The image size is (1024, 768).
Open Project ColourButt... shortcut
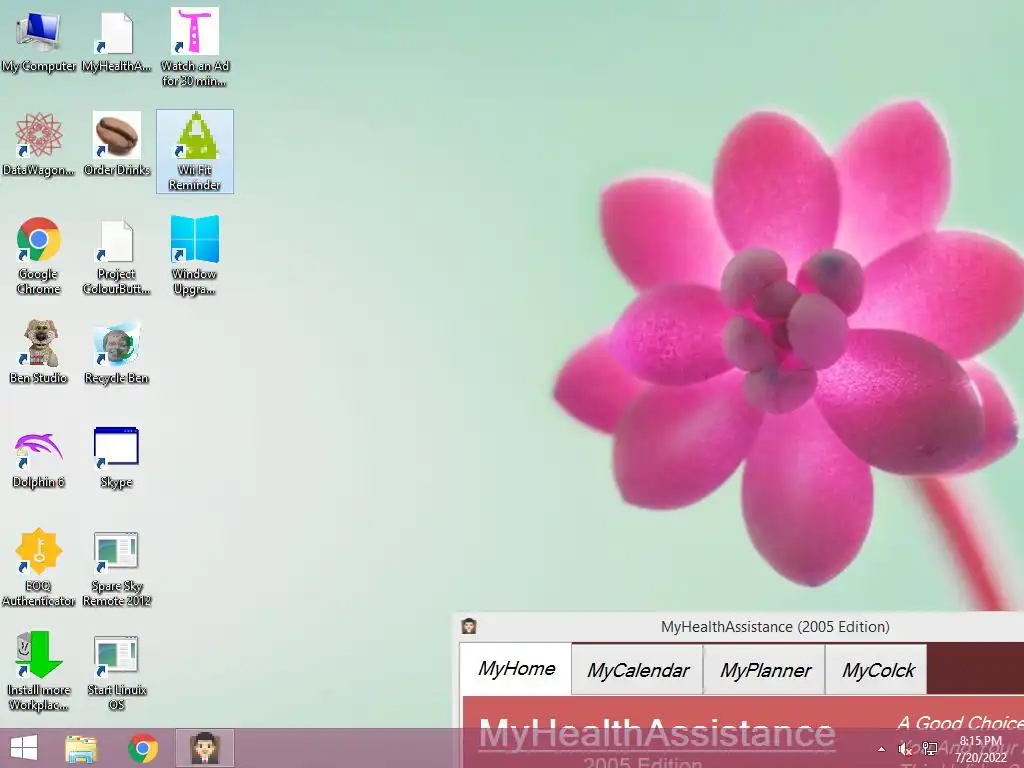pos(116,255)
